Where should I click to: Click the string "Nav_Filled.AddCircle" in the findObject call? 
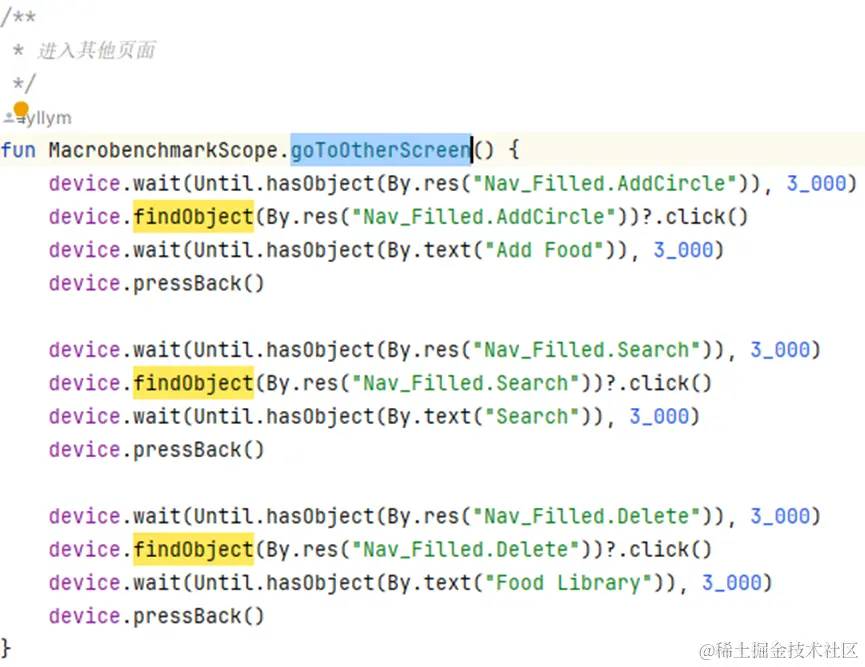coord(483,216)
